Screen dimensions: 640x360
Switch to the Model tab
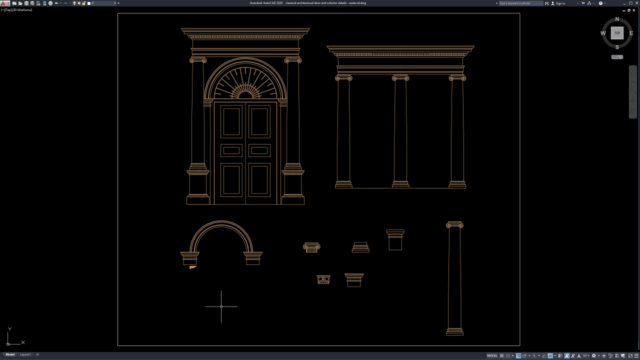tap(10, 355)
